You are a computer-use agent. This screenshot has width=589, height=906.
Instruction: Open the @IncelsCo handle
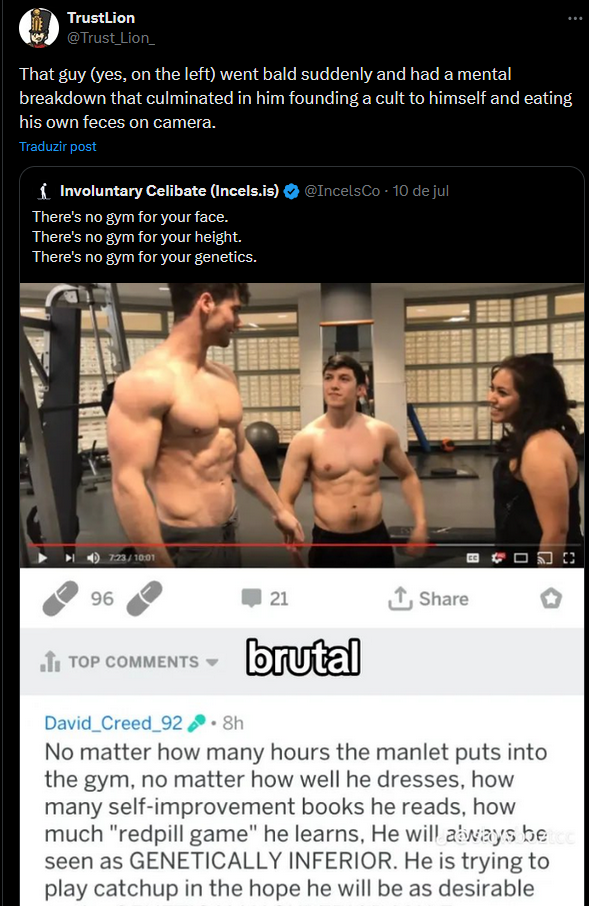(342, 191)
